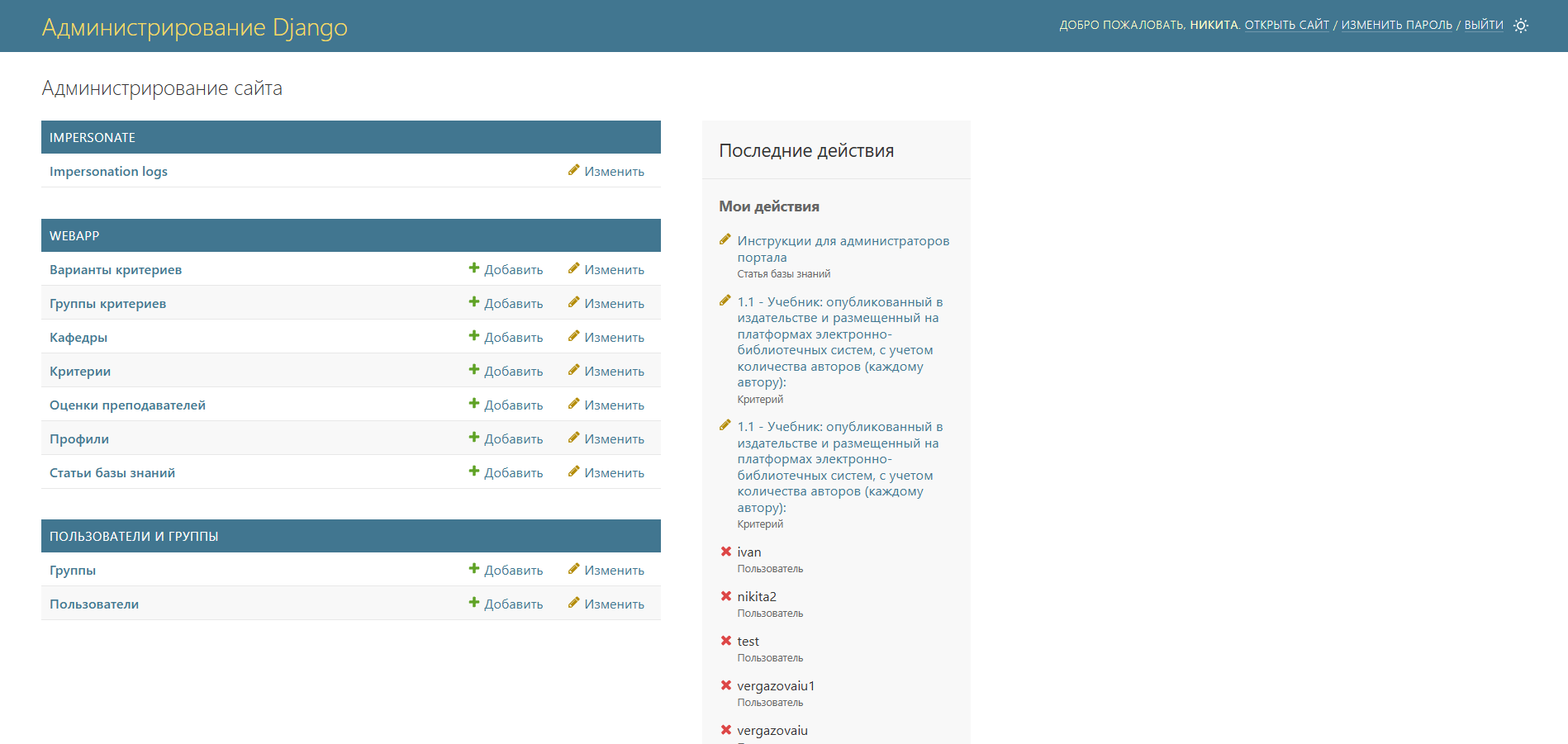
Task: Click Добавить for Варианты критериев
Action: pos(506,269)
